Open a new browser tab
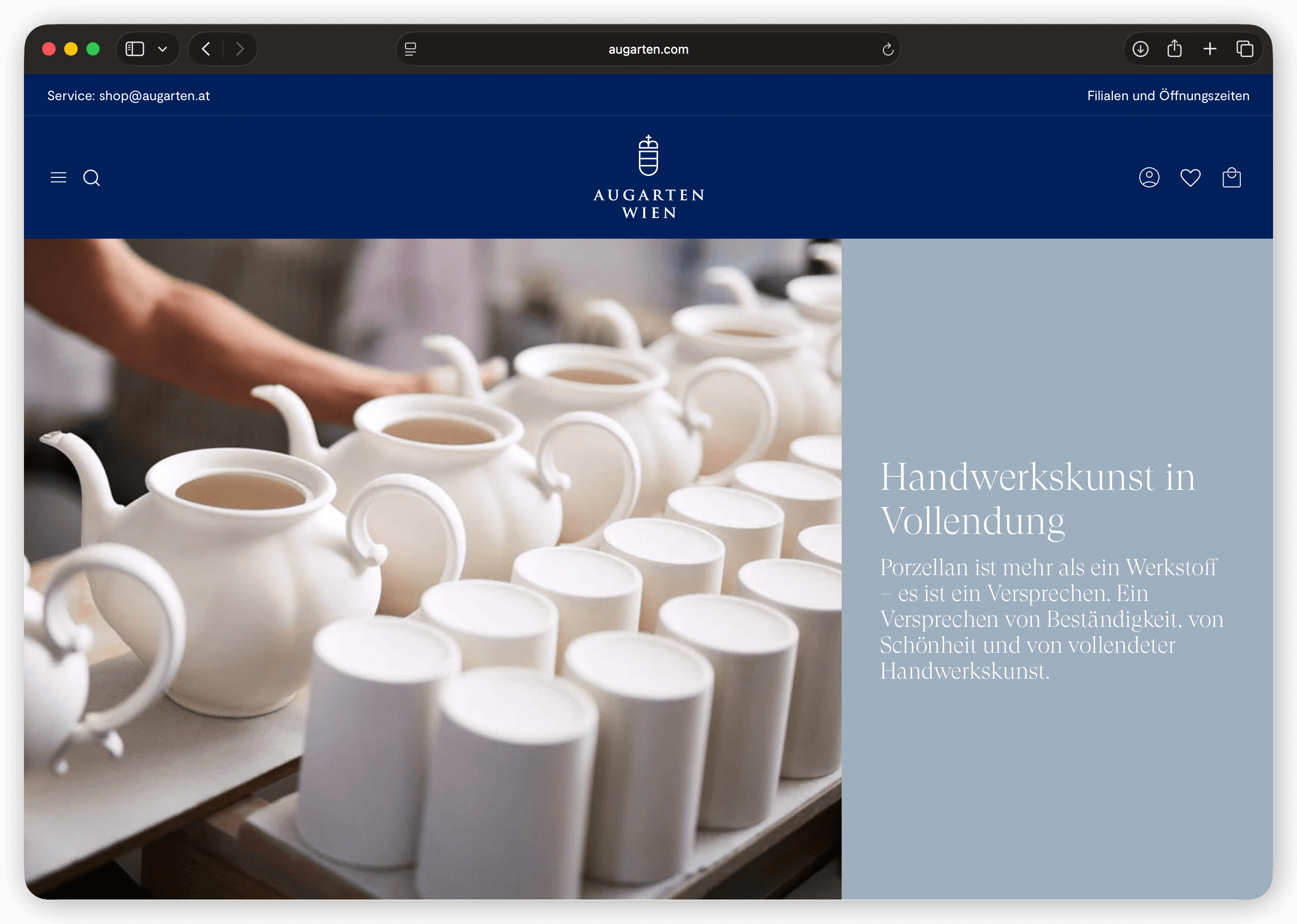 (1210, 49)
